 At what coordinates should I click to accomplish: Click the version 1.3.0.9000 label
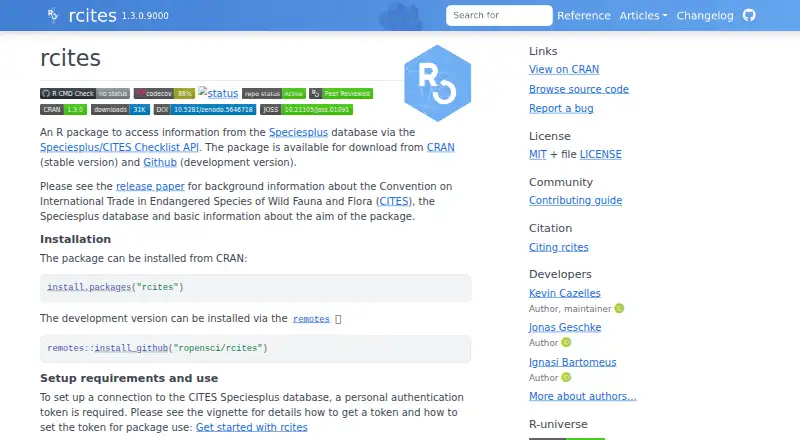click(145, 16)
